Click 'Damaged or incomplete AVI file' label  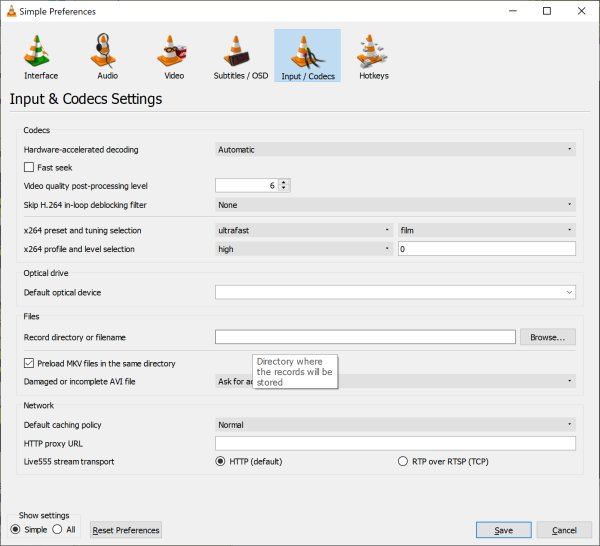pos(80,381)
